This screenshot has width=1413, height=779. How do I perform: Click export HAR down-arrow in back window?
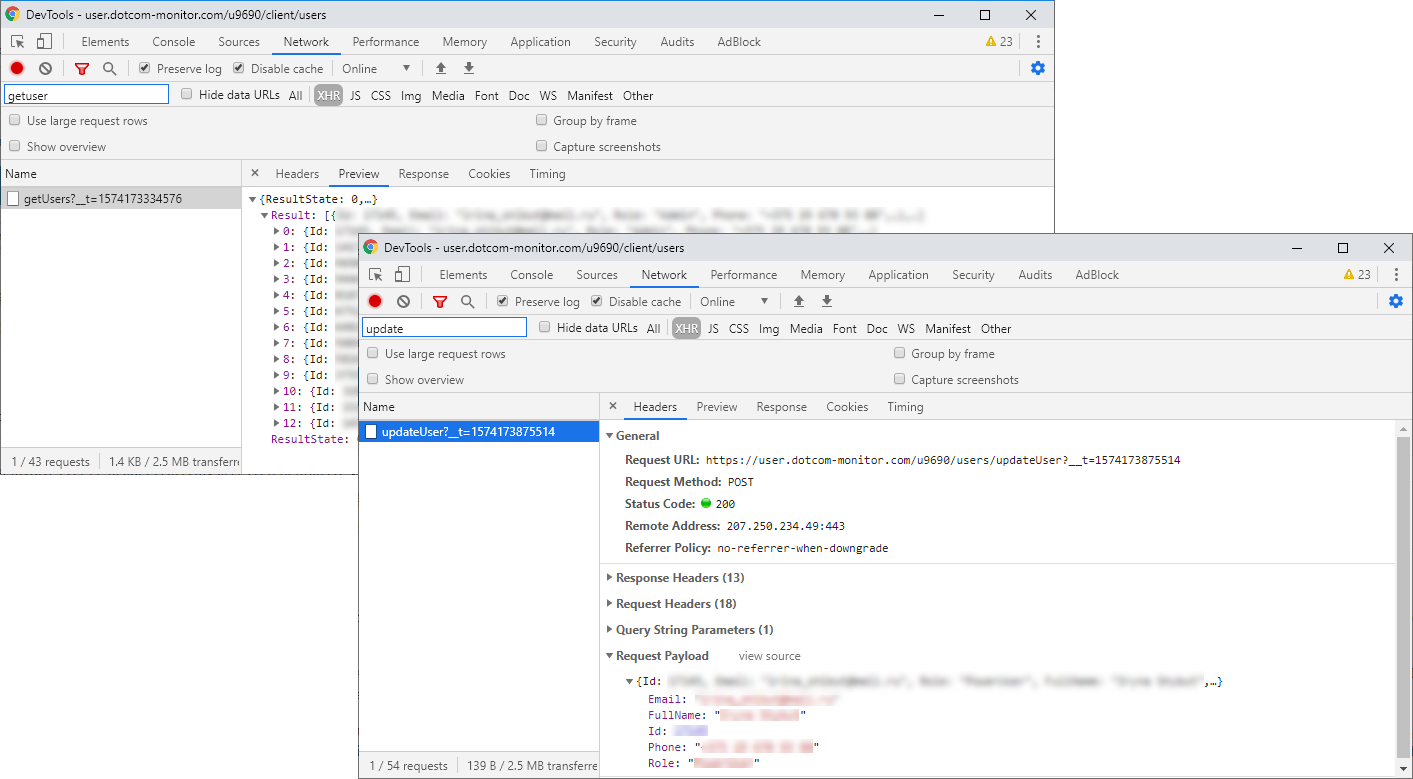[469, 68]
